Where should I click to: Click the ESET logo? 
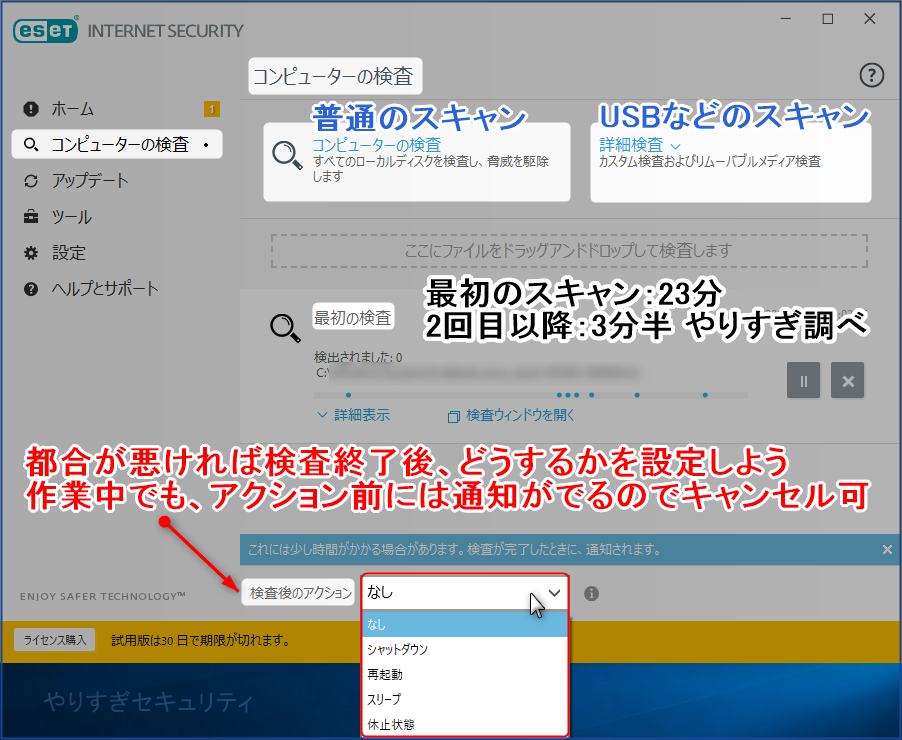45,30
